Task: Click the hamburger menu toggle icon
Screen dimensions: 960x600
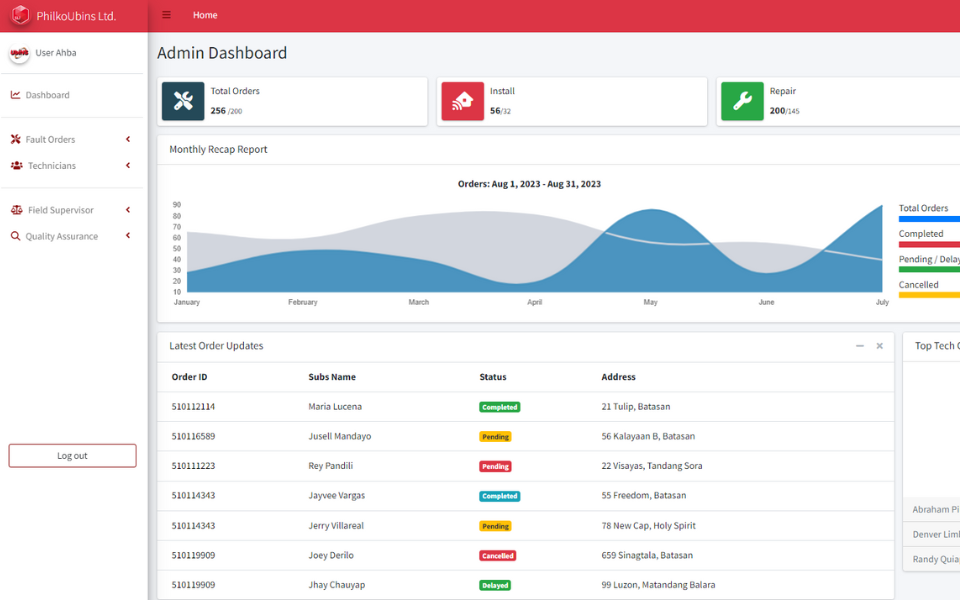Action: [166, 15]
